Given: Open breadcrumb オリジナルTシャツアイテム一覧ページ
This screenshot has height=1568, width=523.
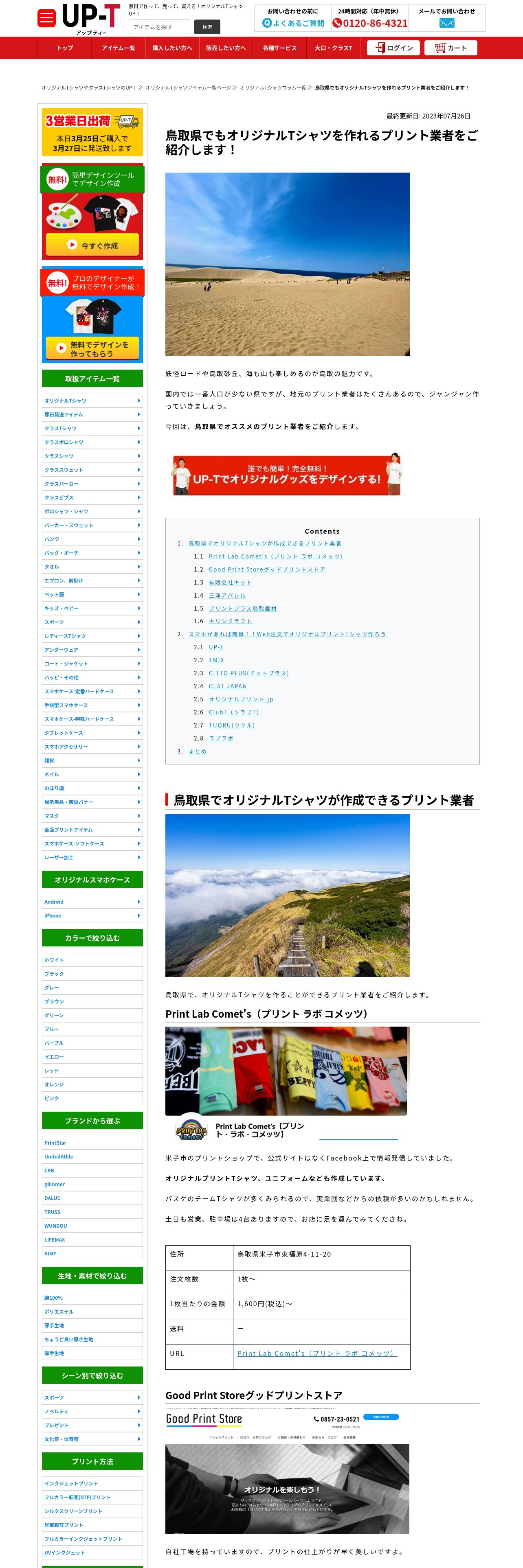Looking at the screenshot, I should pyautogui.click(x=188, y=88).
